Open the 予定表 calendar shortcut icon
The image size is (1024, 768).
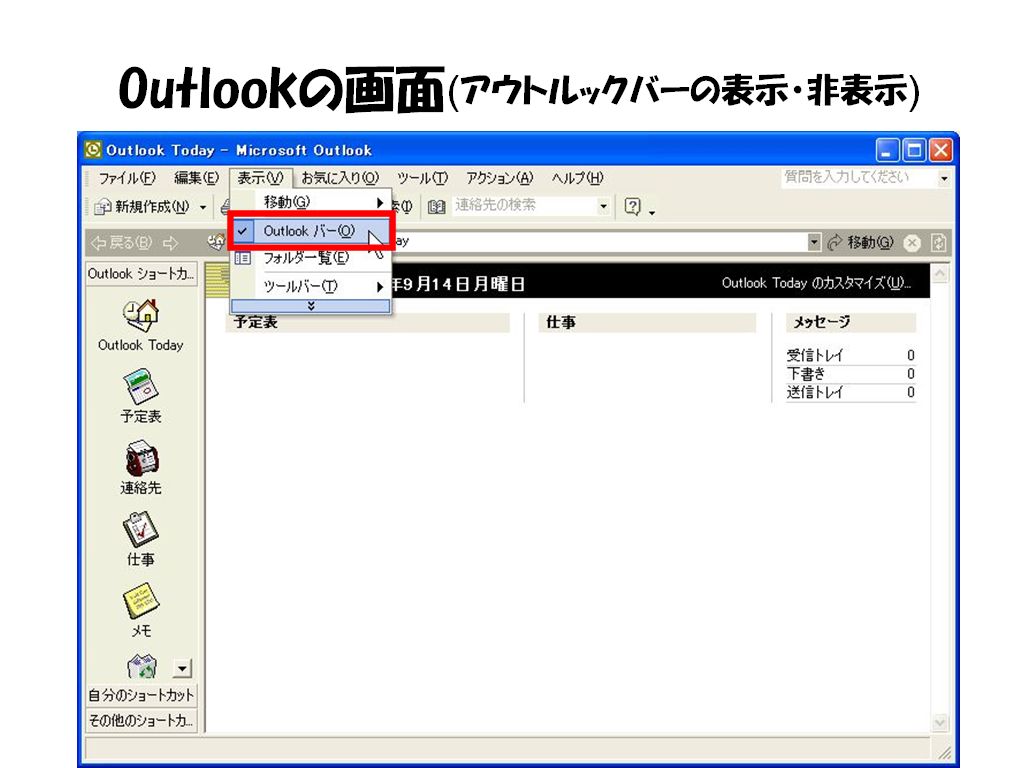[x=140, y=387]
